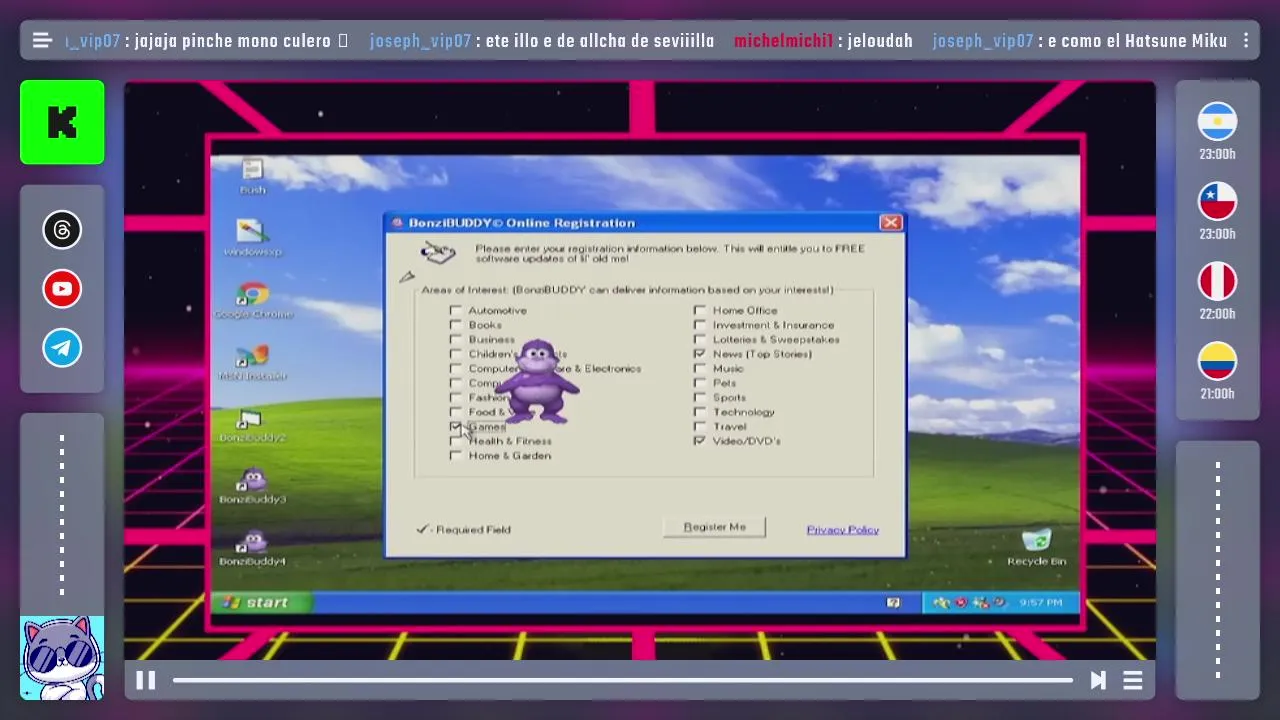
Task: Click the green Kick logo
Action: [62, 122]
